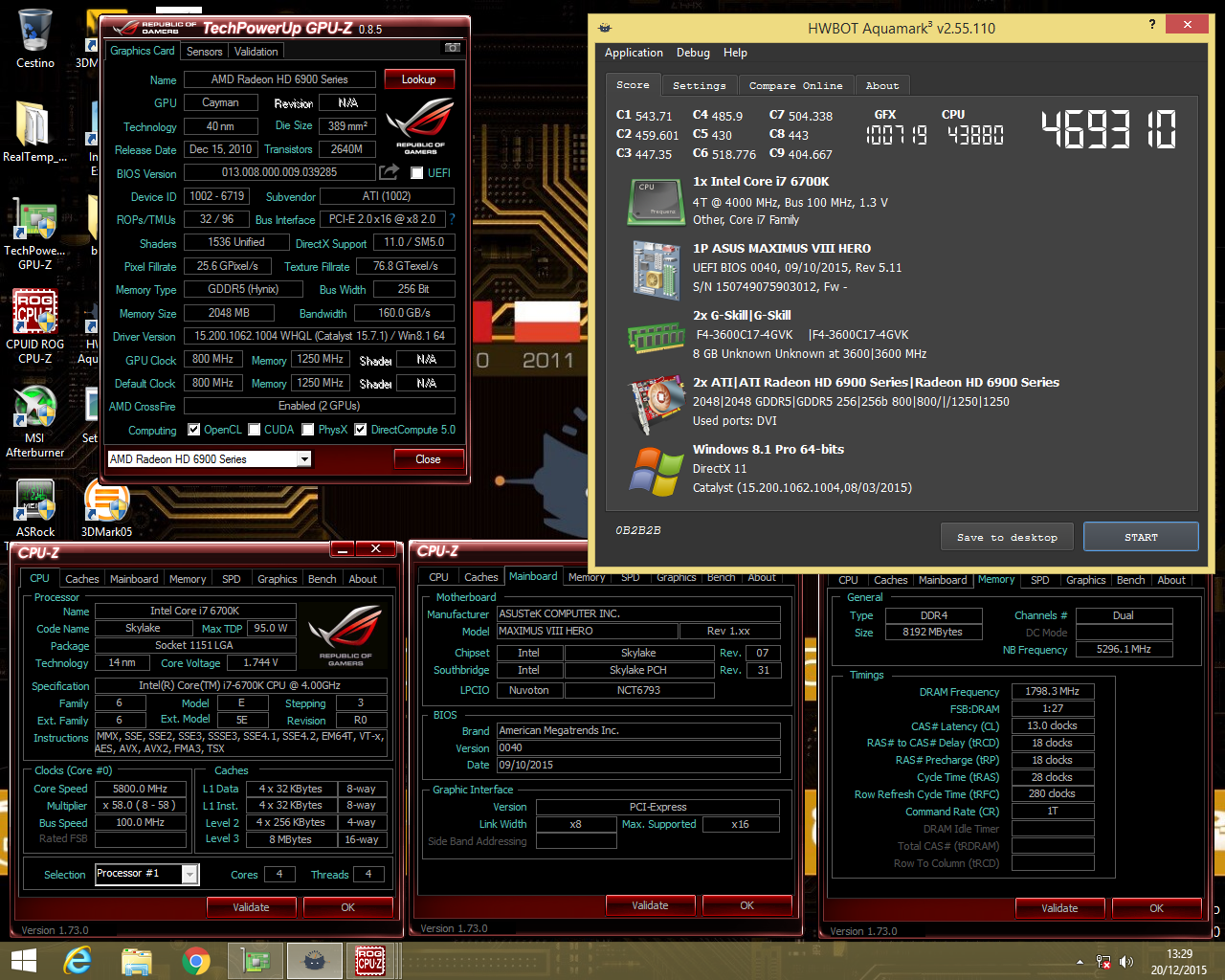Image resolution: width=1225 pixels, height=980 pixels.
Task: Open the Cestino recycle bin desktop icon
Action: 34,38
